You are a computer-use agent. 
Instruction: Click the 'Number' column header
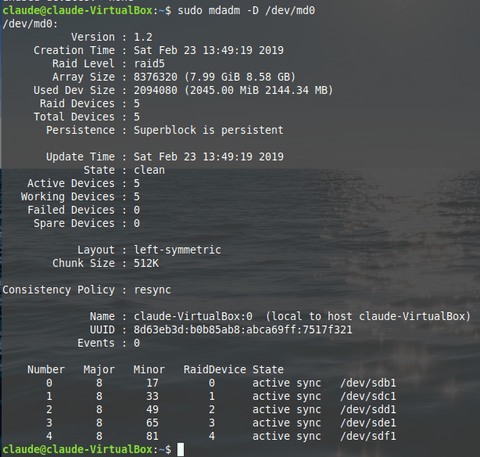pos(46,370)
